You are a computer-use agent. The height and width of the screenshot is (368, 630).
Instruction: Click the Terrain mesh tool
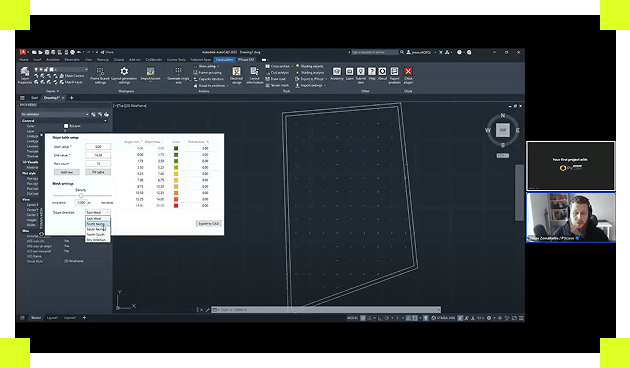[277, 86]
